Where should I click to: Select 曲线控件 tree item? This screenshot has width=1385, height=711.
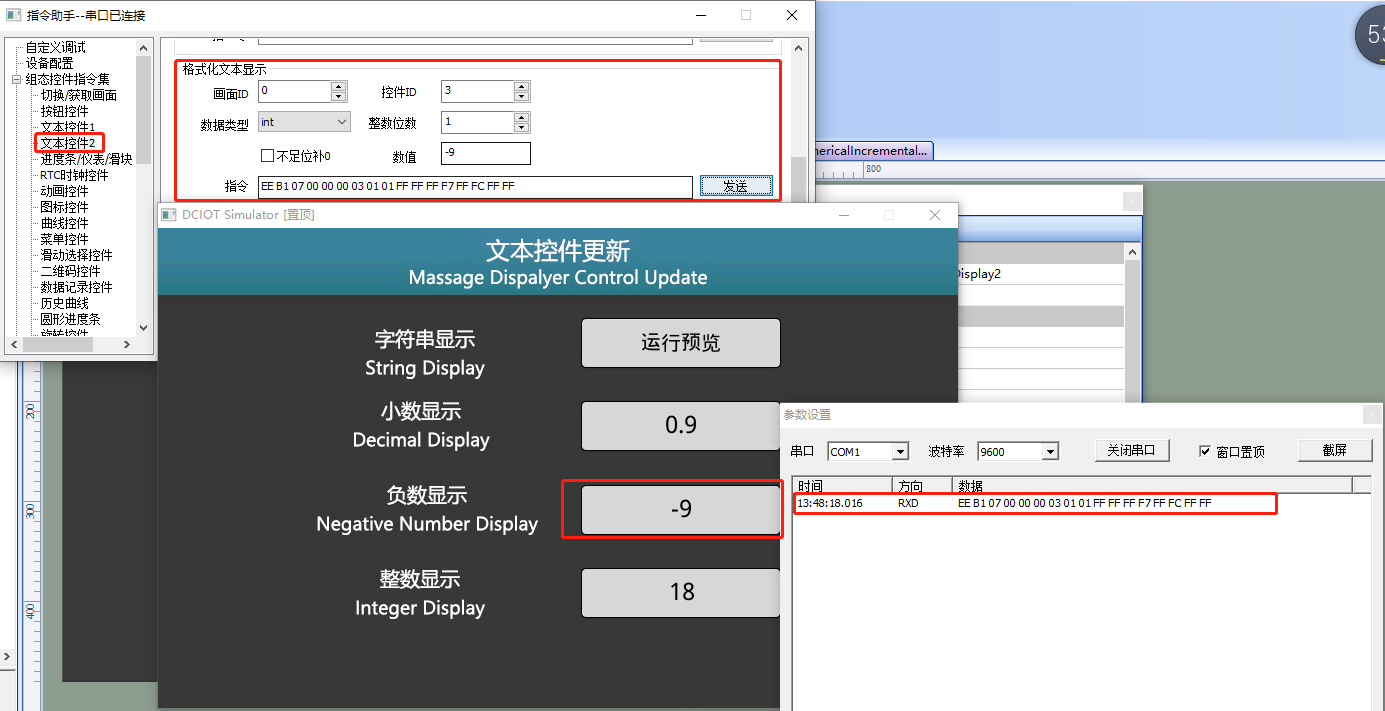coord(64,223)
